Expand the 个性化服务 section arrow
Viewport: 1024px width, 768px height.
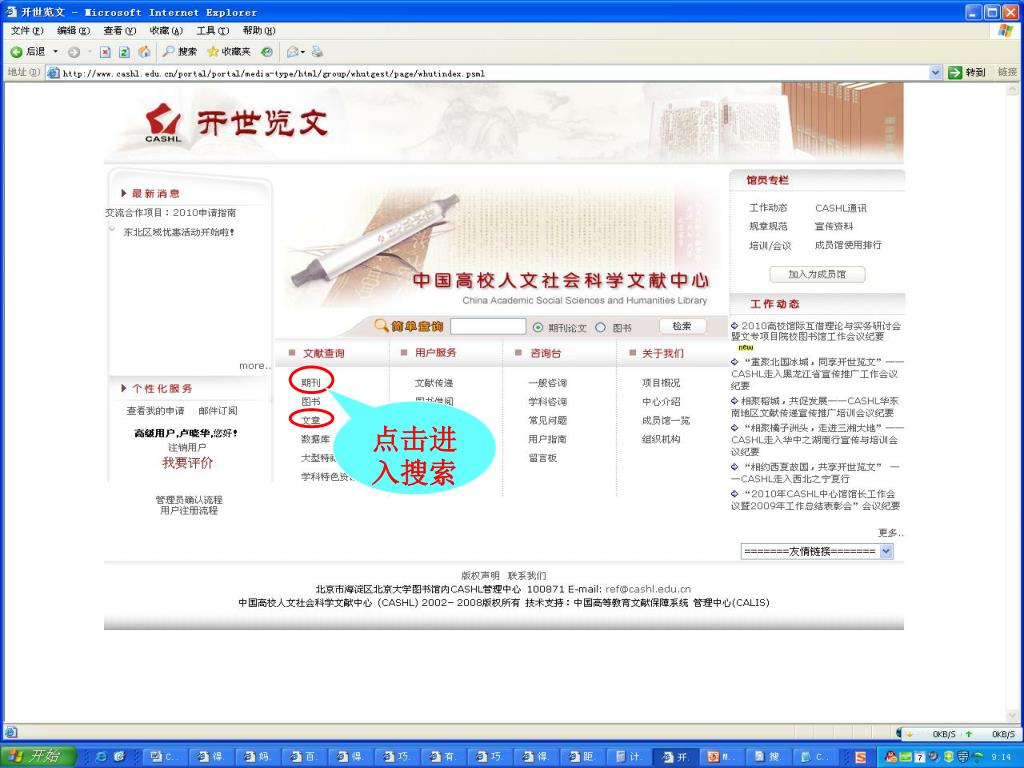pyautogui.click(x=123, y=388)
